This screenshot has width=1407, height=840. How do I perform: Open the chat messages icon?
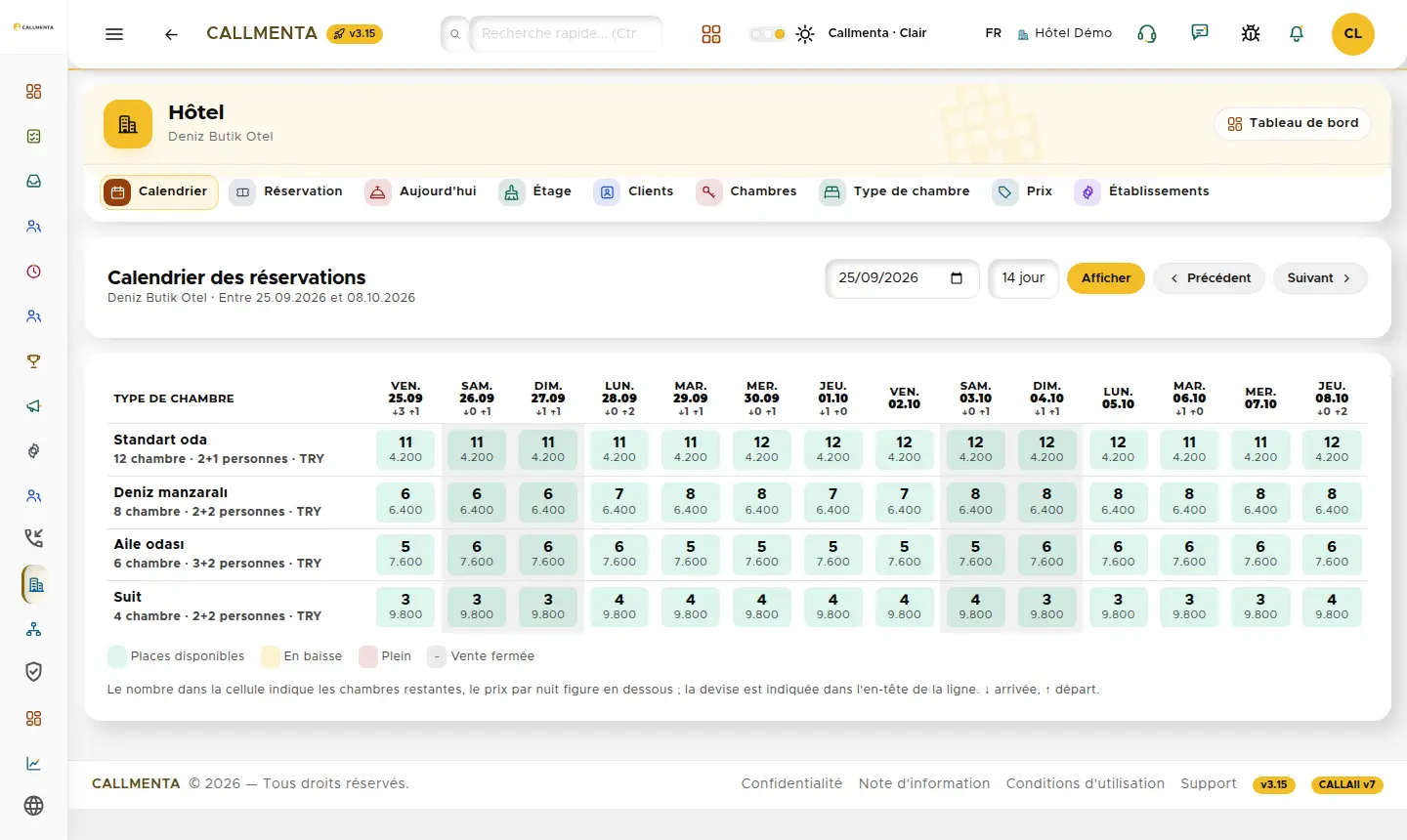[x=1200, y=33]
